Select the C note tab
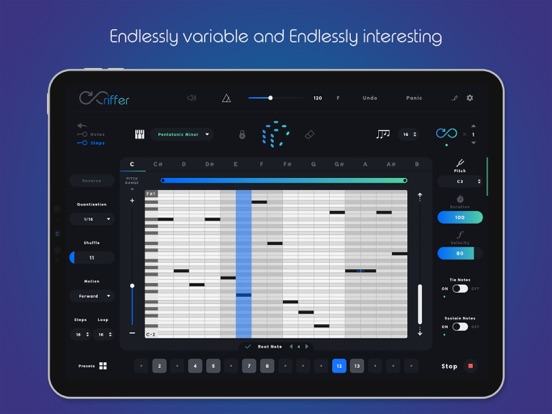Image resolution: width=552 pixels, height=414 pixels. (x=132, y=164)
